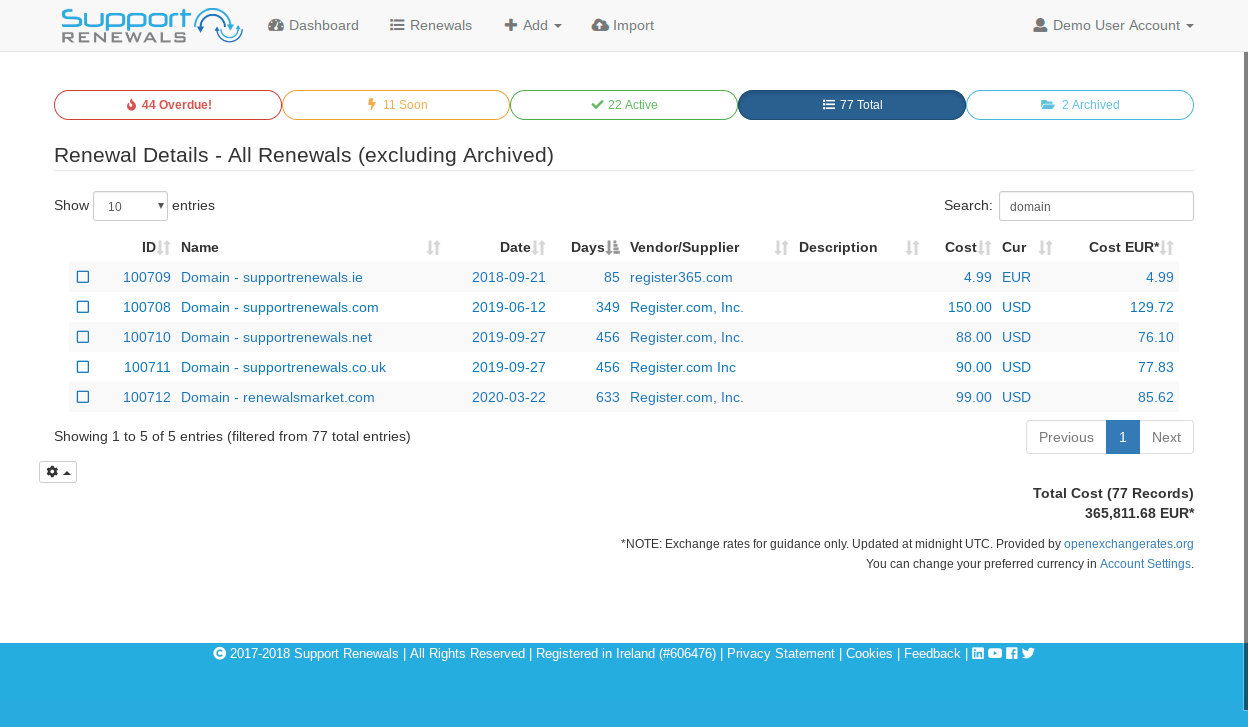Filter by 11 Soon renewals
Image resolution: width=1248 pixels, height=727 pixels.
pos(396,105)
